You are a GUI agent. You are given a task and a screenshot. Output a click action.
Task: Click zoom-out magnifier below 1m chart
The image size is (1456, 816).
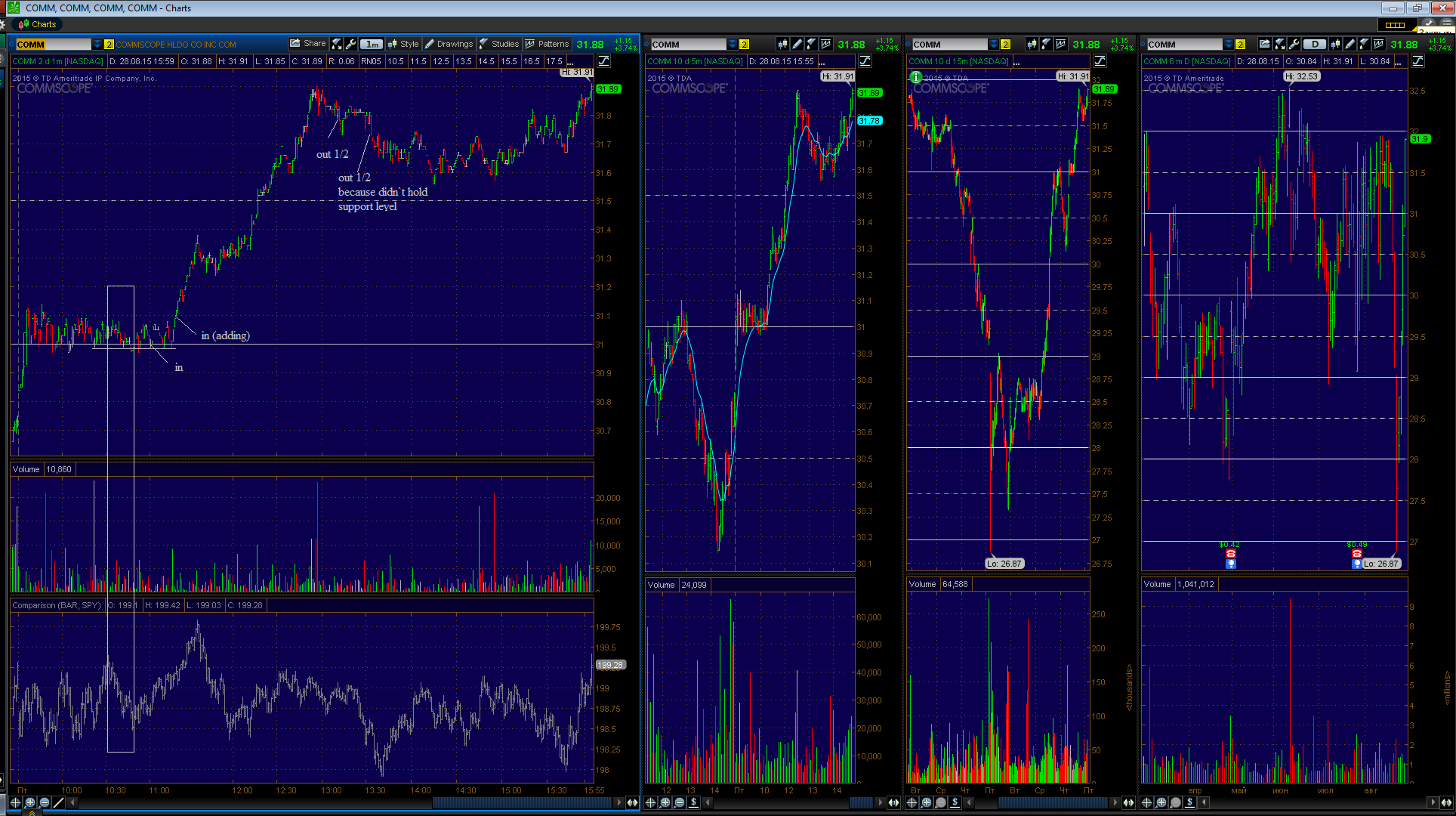[45, 802]
